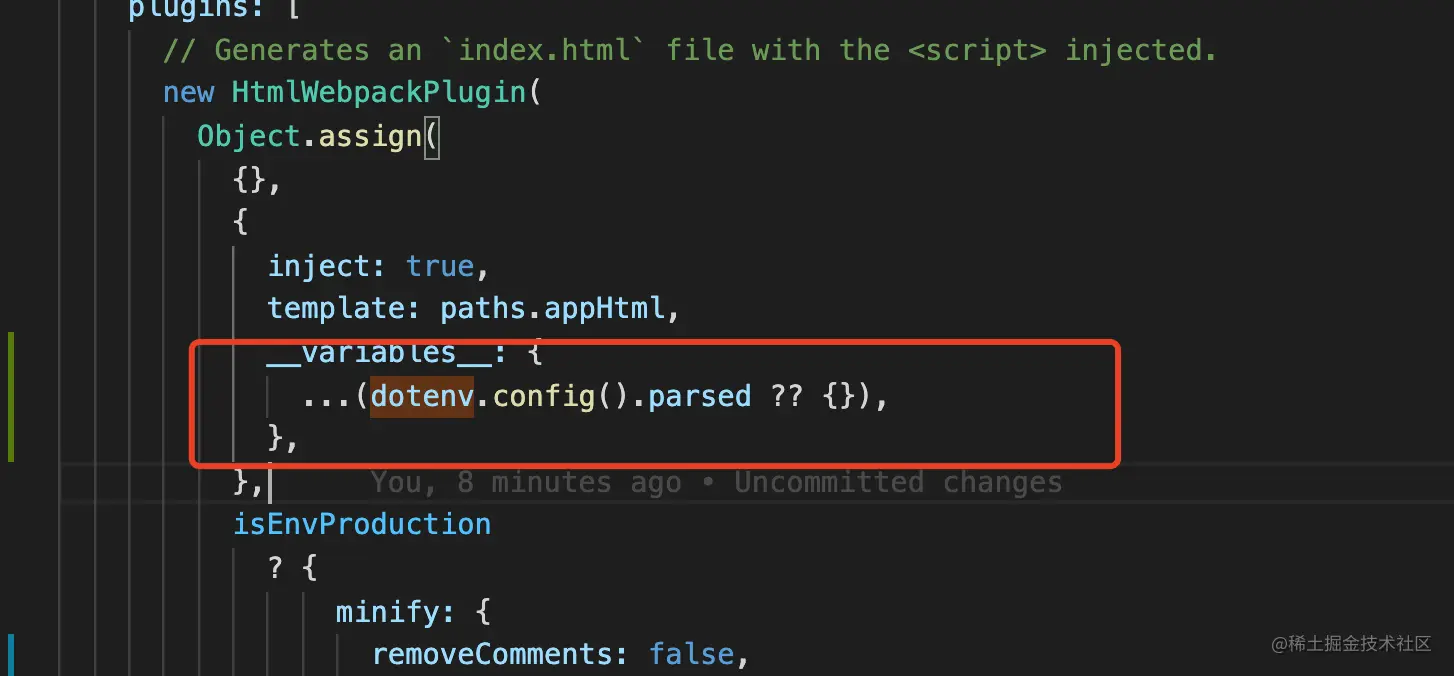
Task: Click the 'inject' property key
Action: (319, 266)
